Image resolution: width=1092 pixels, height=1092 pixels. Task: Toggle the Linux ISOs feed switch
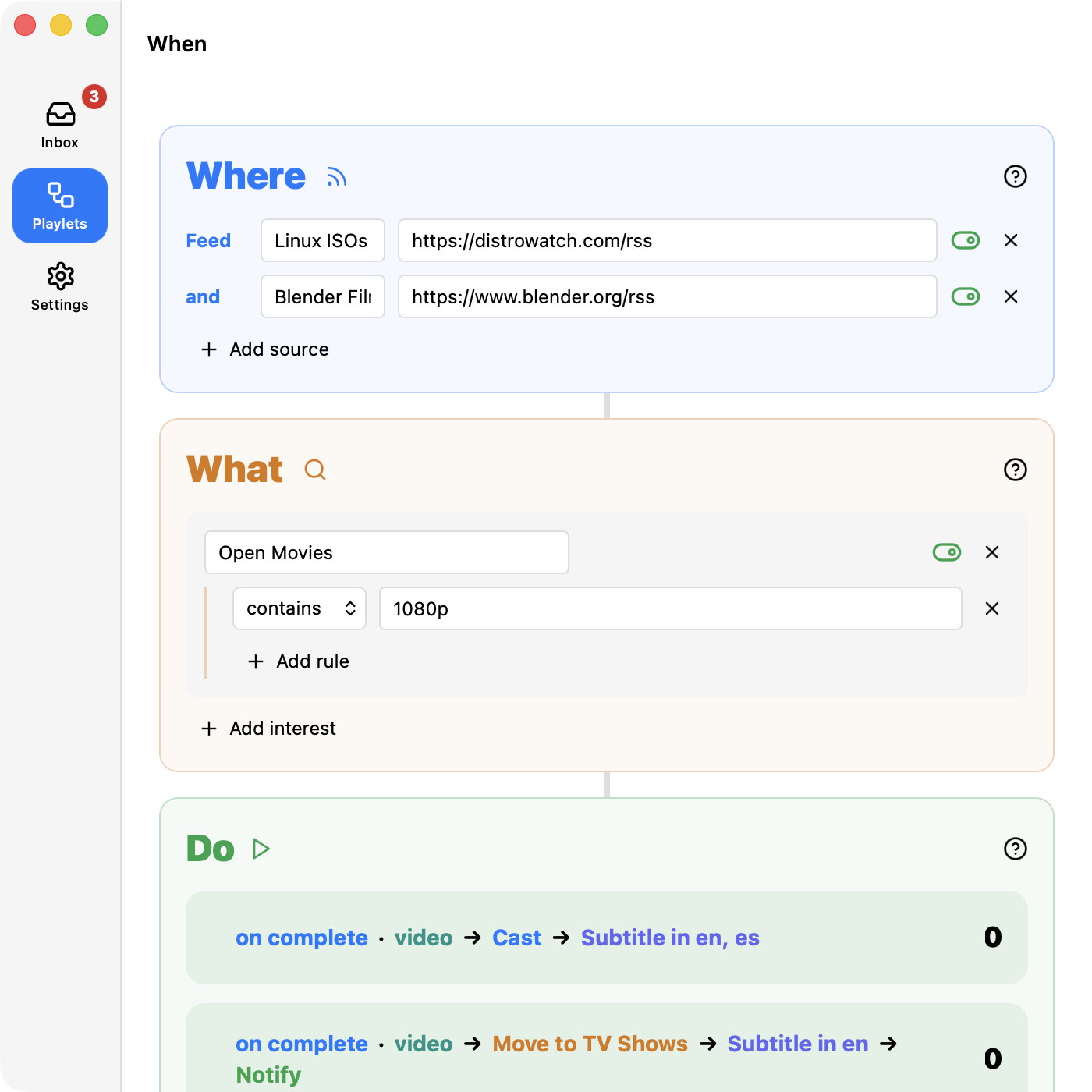[966, 240]
